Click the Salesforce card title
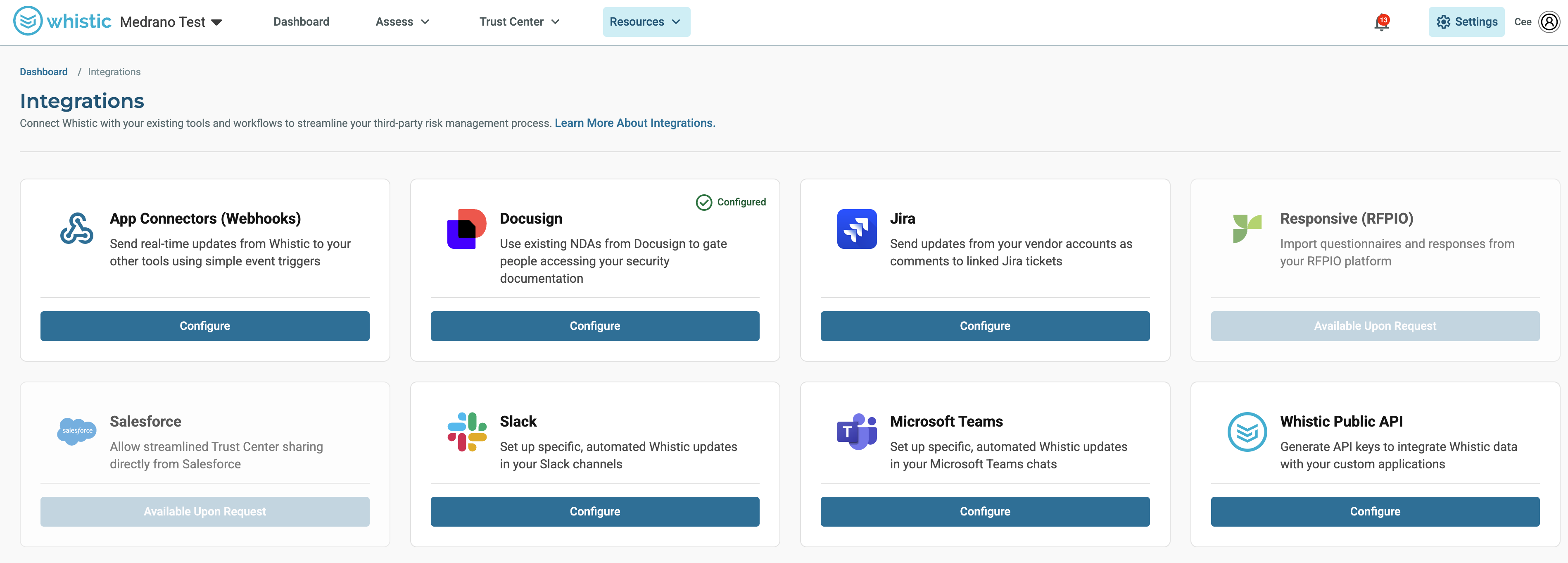This screenshot has width=1568, height=563. (x=145, y=422)
